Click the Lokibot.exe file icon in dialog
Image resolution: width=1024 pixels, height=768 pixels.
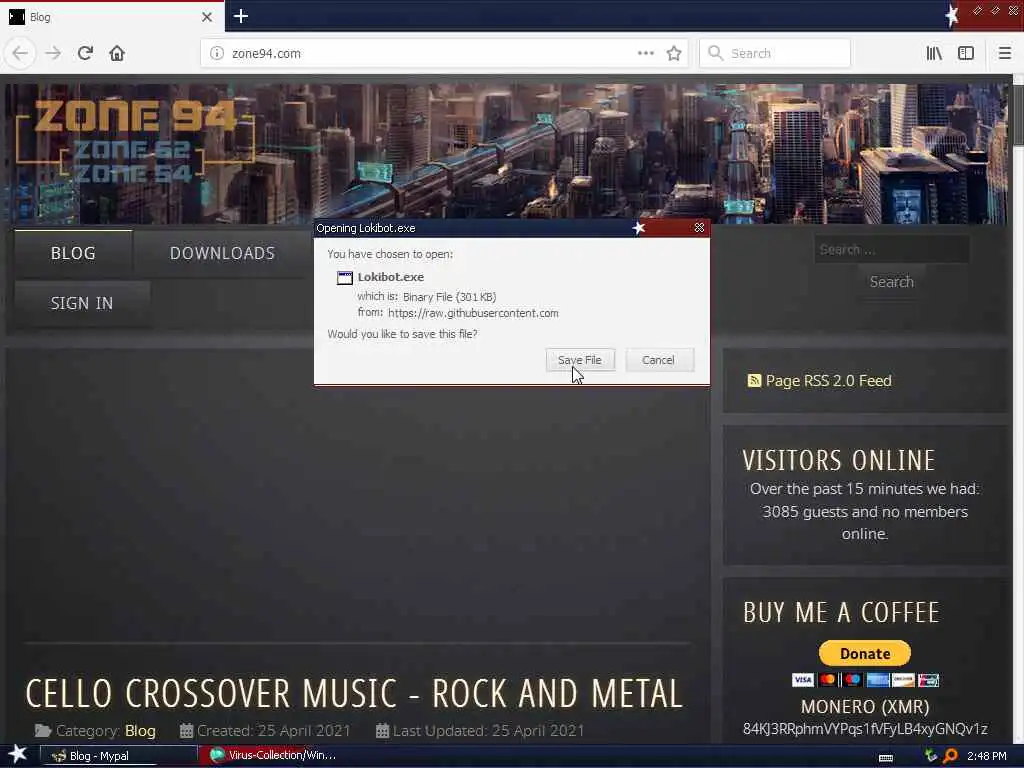344,278
